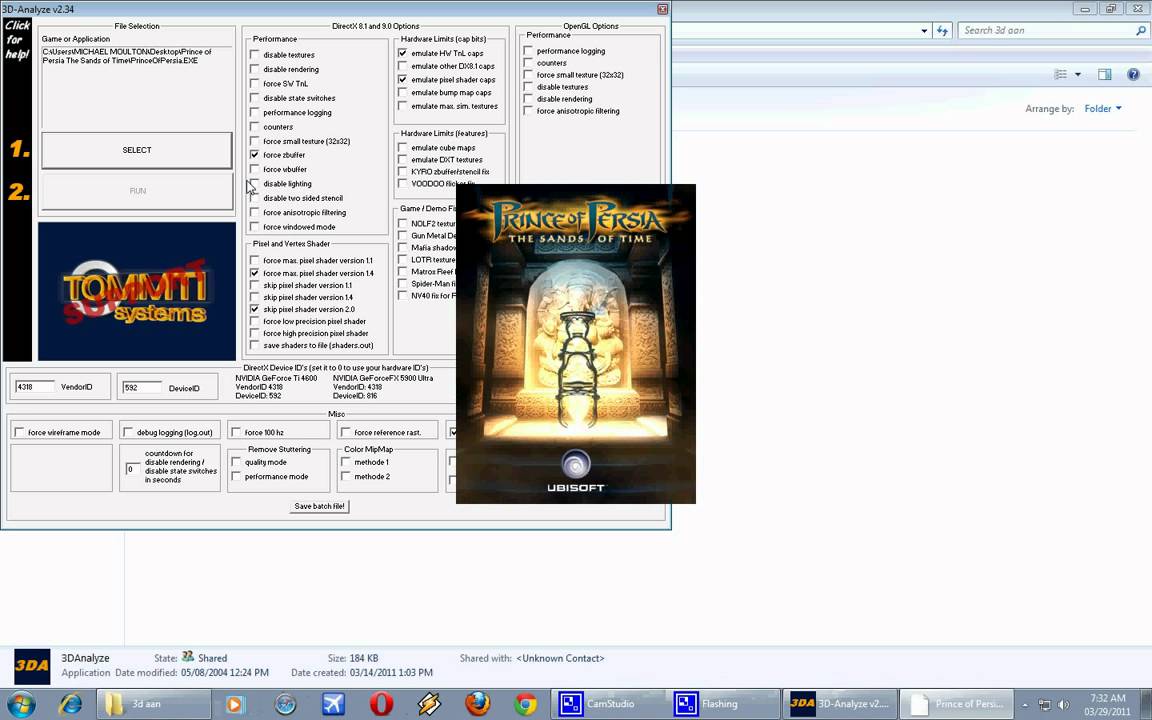Click the TommTi systems logo
1152x720 pixels.
point(137,292)
